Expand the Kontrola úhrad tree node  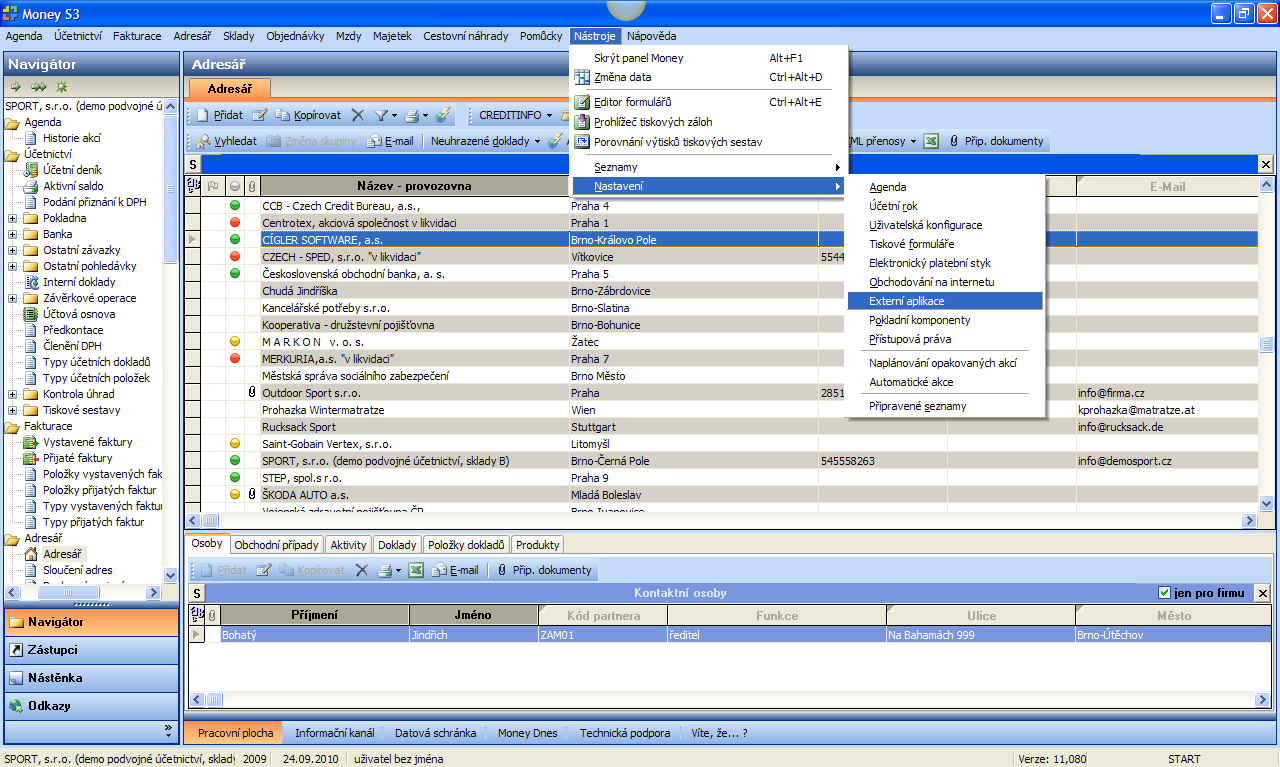tap(12, 394)
